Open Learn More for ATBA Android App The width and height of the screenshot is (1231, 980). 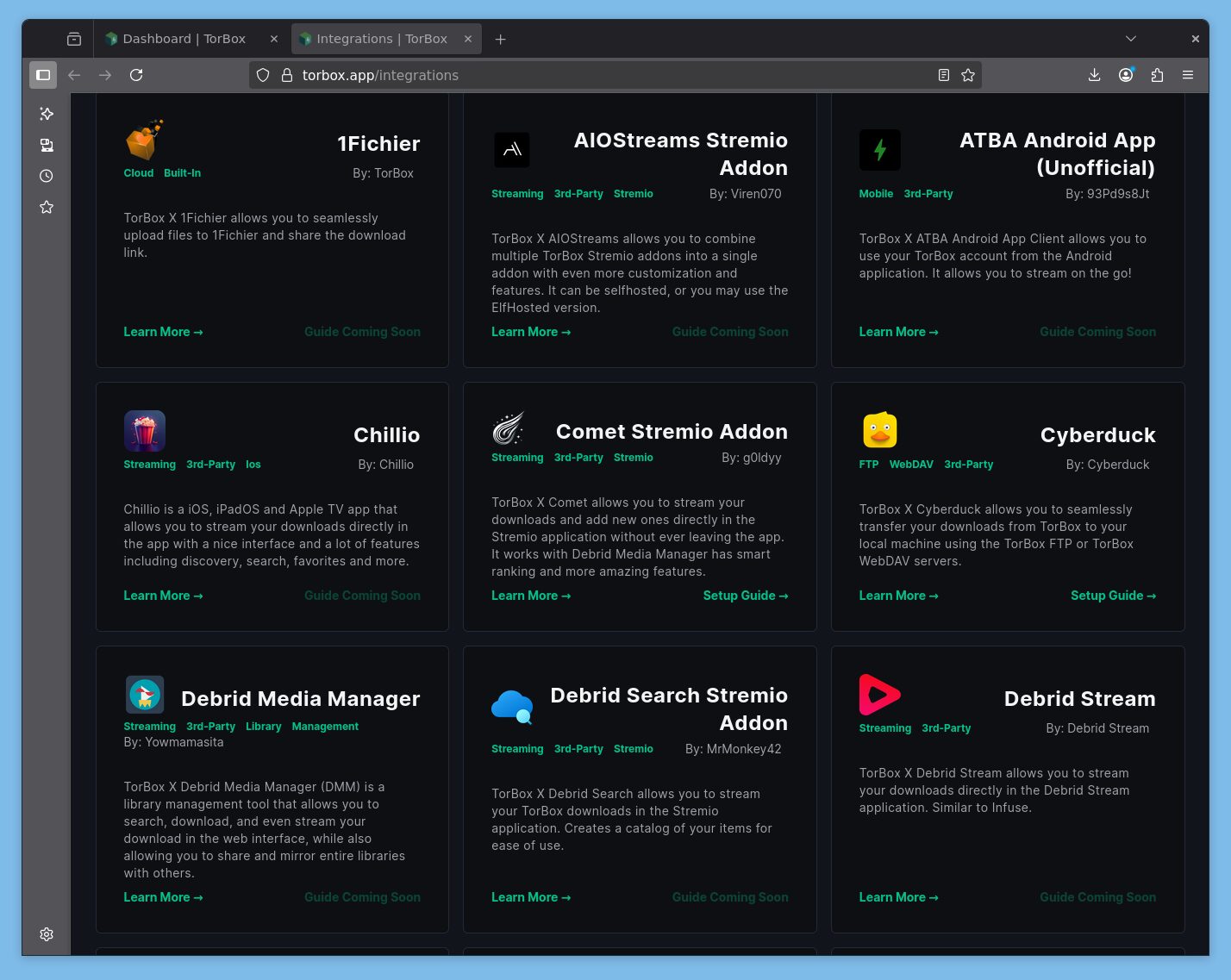pos(898,332)
